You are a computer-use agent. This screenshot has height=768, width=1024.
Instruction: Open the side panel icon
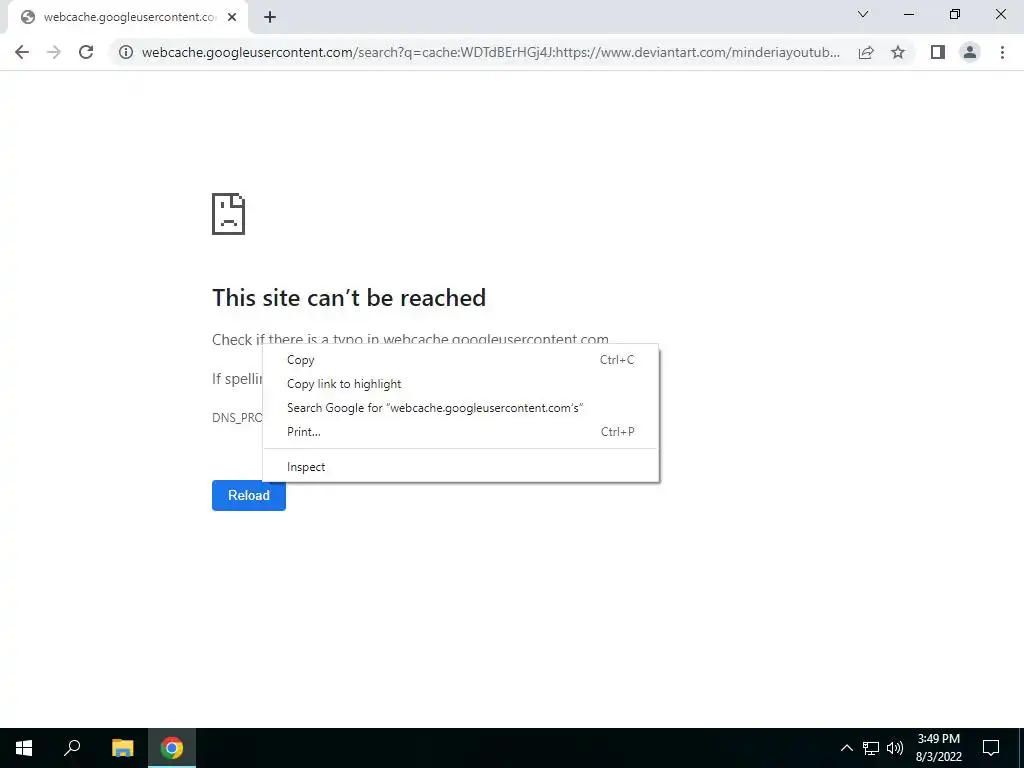(938, 52)
